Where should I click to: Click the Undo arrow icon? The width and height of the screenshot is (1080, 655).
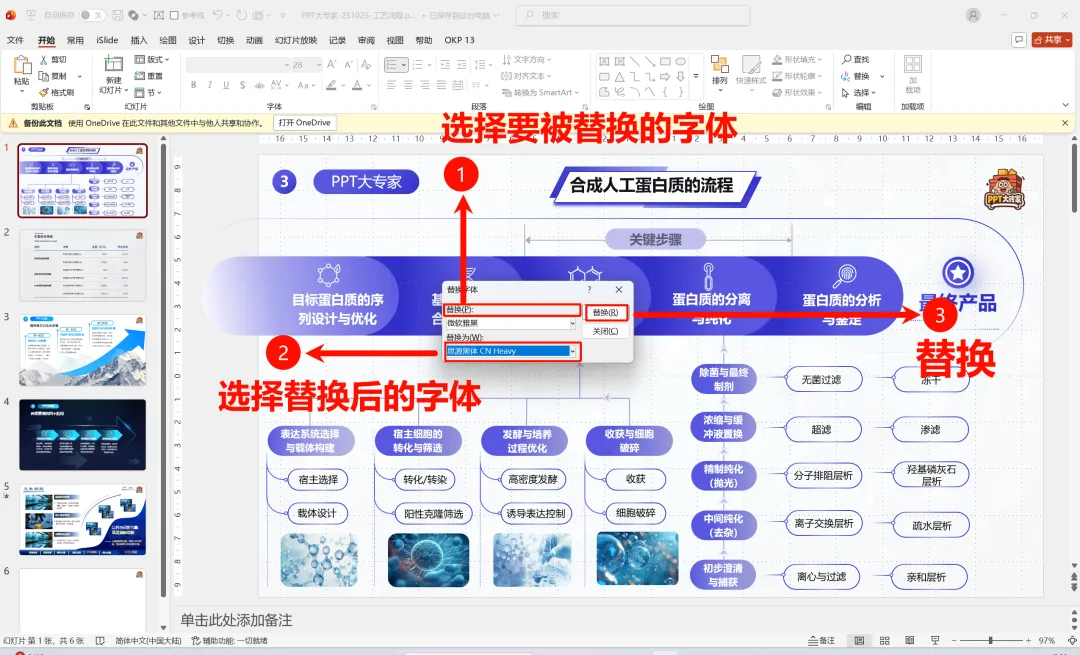coord(218,15)
